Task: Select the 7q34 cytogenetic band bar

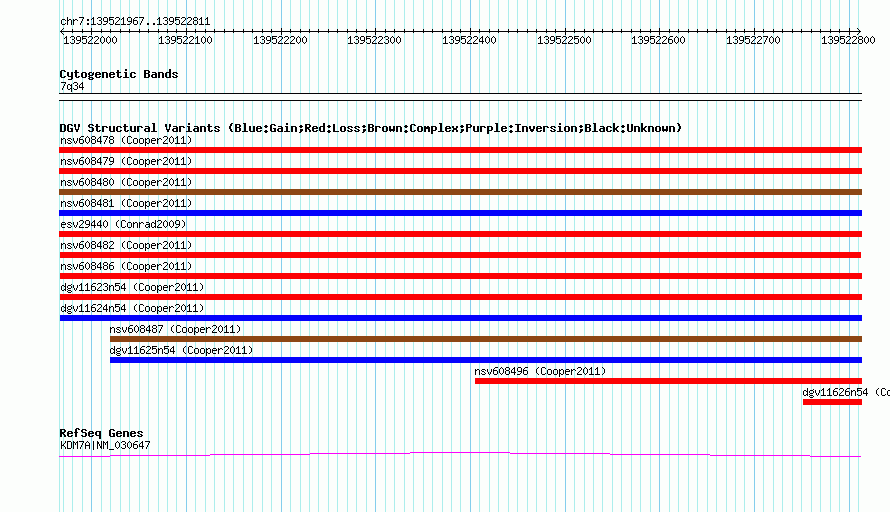Action: point(460,97)
